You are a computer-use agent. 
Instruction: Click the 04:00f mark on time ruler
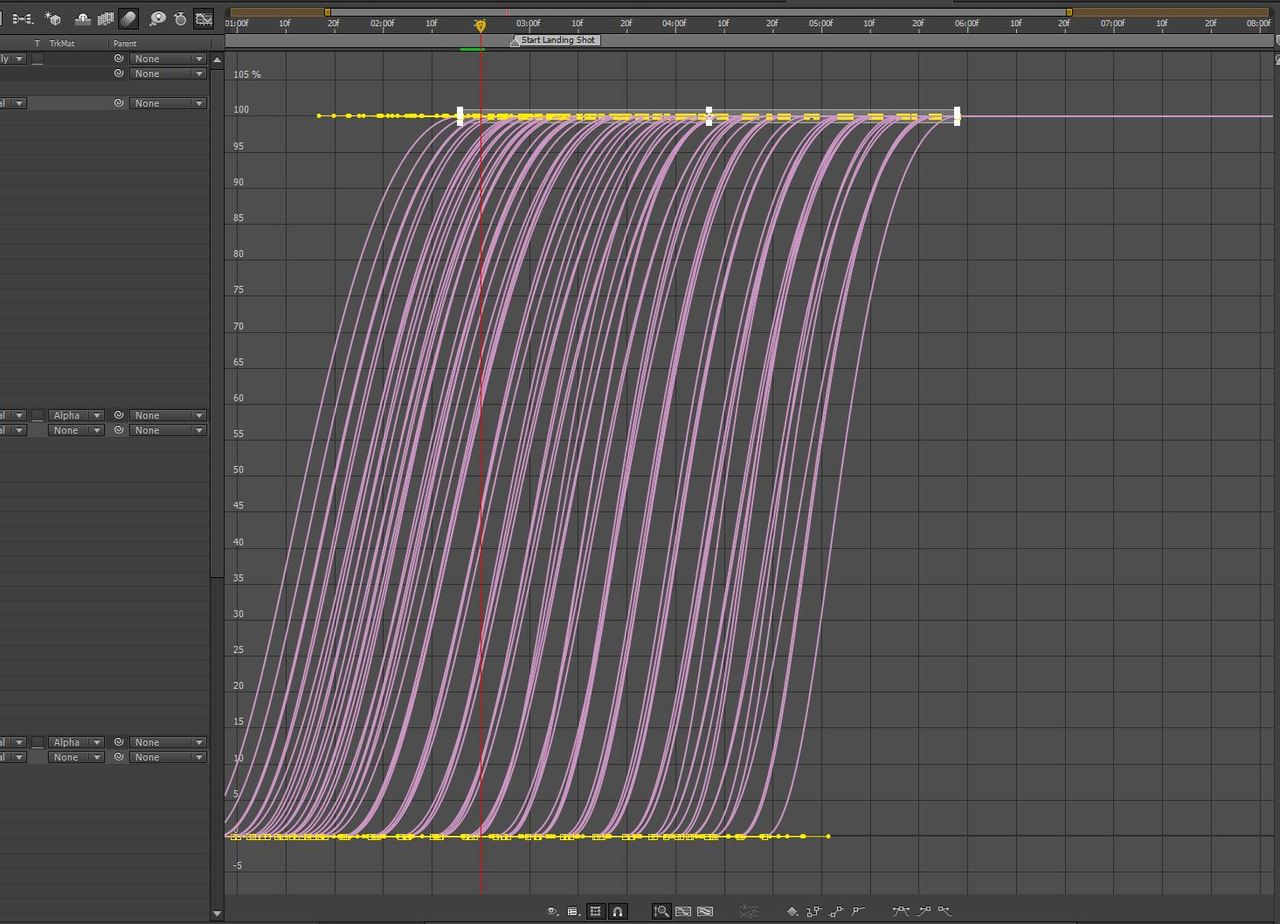coord(674,23)
